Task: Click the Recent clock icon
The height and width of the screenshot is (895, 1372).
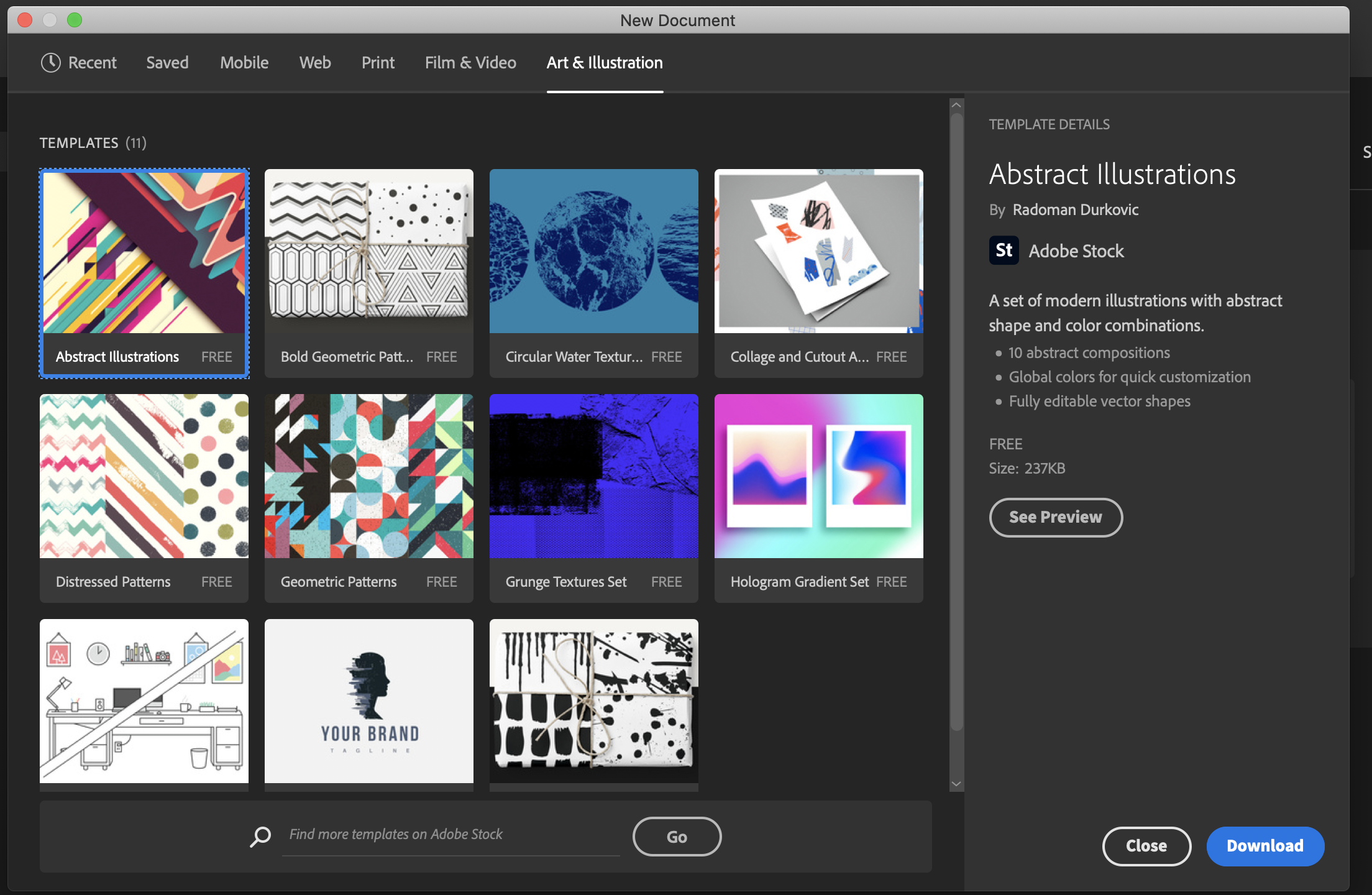Action: point(50,63)
